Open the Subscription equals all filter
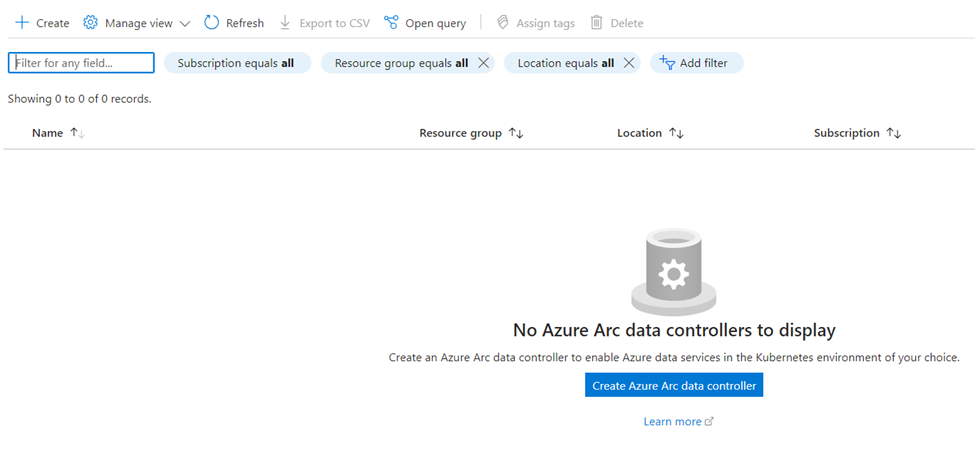The width and height of the screenshot is (975, 451). pos(237,63)
